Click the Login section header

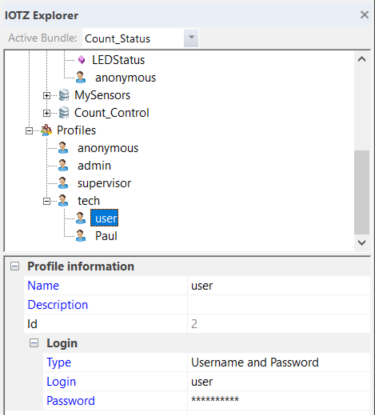(62, 343)
